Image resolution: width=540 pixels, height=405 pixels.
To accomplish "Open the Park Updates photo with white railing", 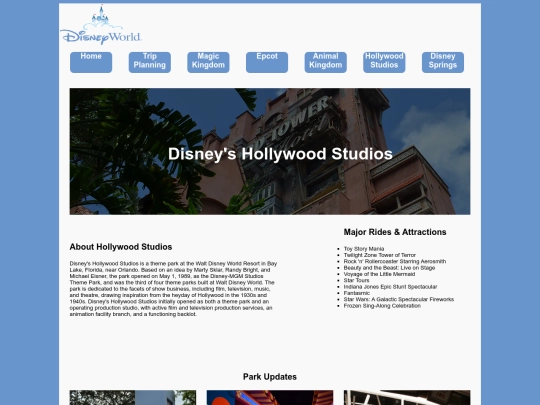I will tap(407, 397).
